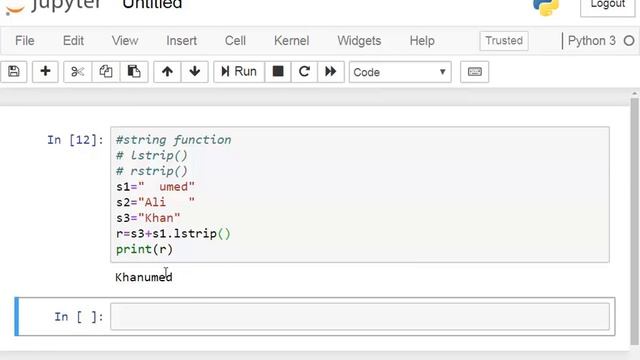Image resolution: width=640 pixels, height=360 pixels.
Task: Click the Python logo icon
Action: click(546, 7)
